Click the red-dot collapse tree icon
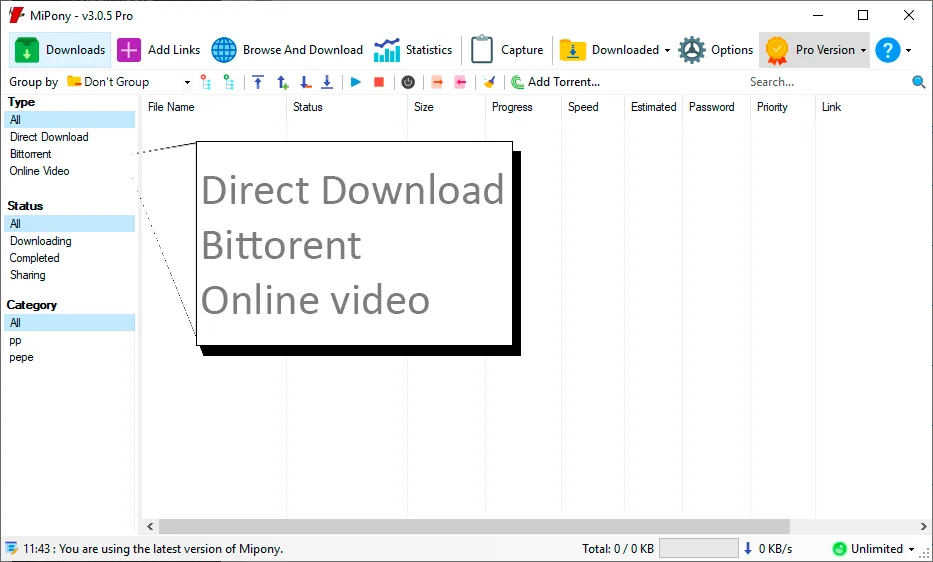The image size is (933, 562). click(206, 82)
